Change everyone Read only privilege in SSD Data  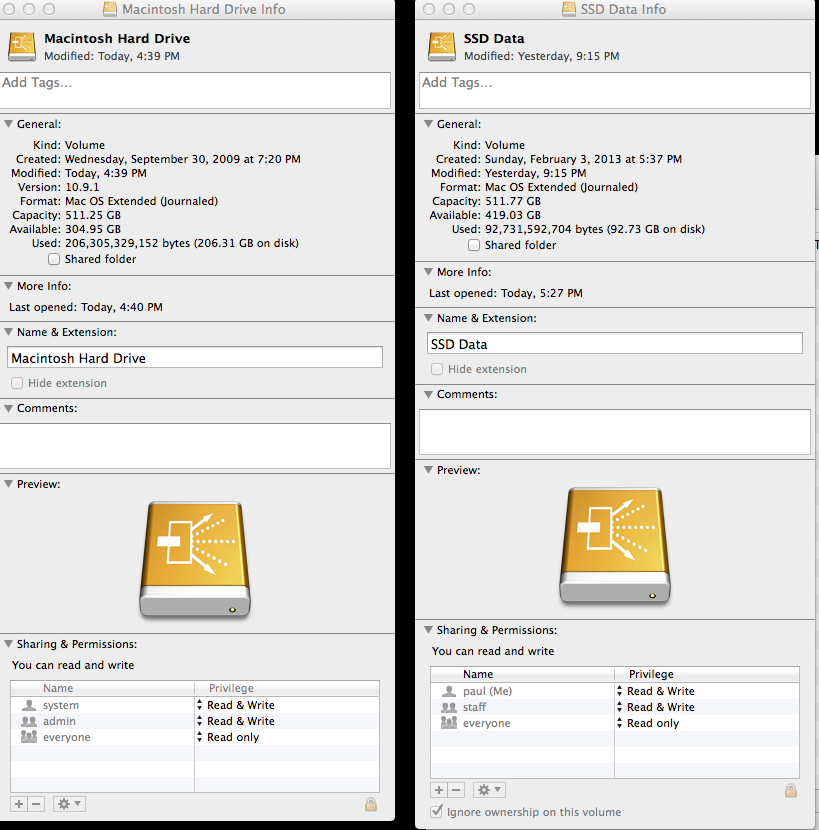point(648,723)
